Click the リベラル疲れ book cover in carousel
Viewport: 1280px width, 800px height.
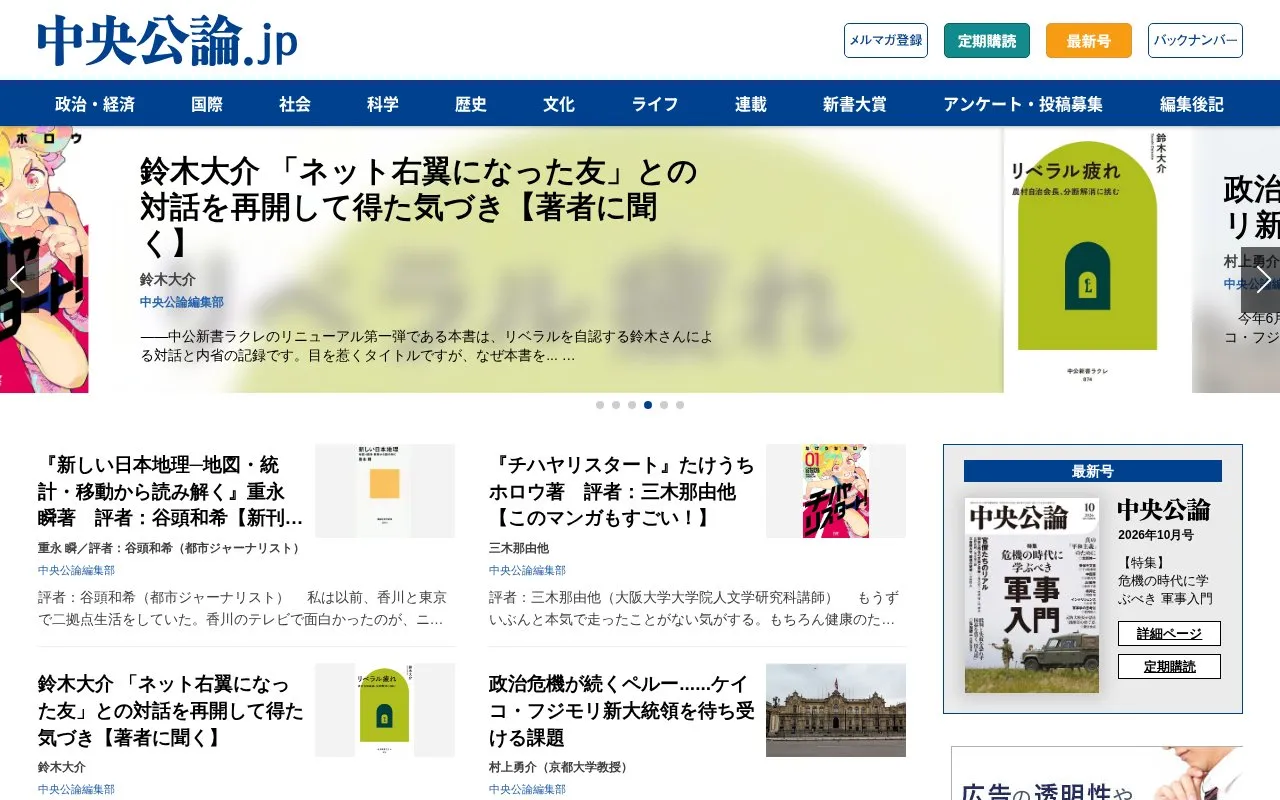(1097, 260)
